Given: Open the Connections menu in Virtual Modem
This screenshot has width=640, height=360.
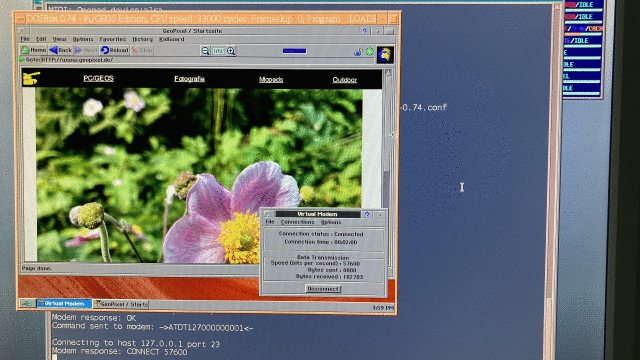Looking at the screenshot, I should tap(298, 222).
